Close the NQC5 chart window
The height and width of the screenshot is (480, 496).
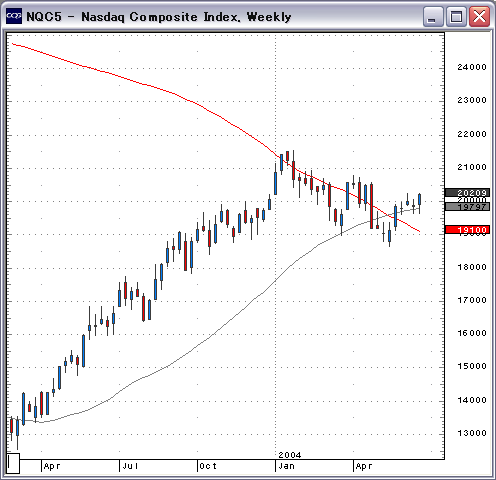479,16
